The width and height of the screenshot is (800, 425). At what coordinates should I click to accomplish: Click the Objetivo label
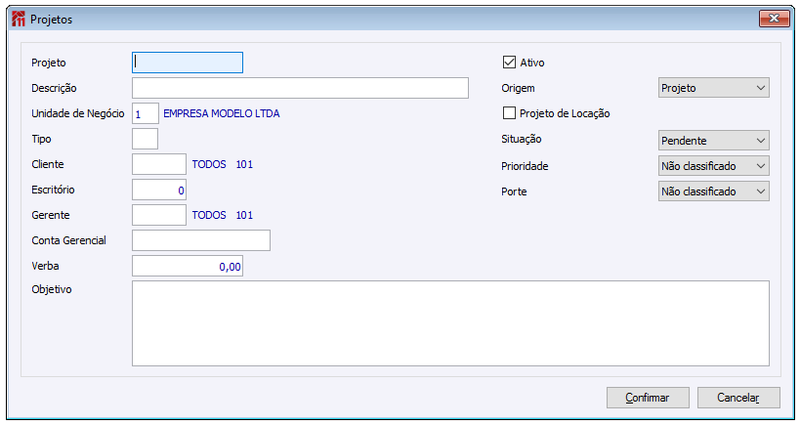[x=52, y=289]
